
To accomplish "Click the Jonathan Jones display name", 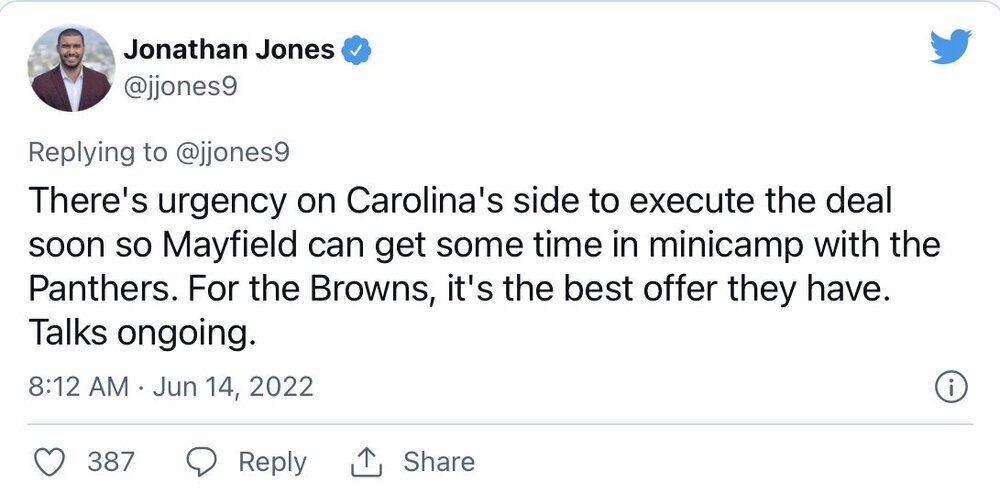I will [229, 49].
